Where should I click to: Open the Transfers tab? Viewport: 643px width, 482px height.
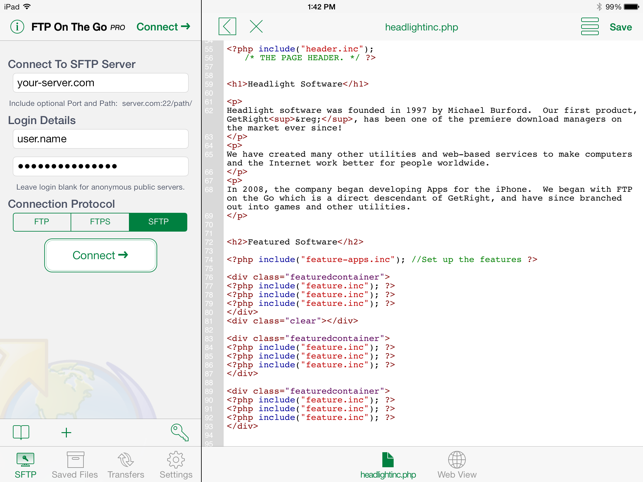click(x=126, y=465)
